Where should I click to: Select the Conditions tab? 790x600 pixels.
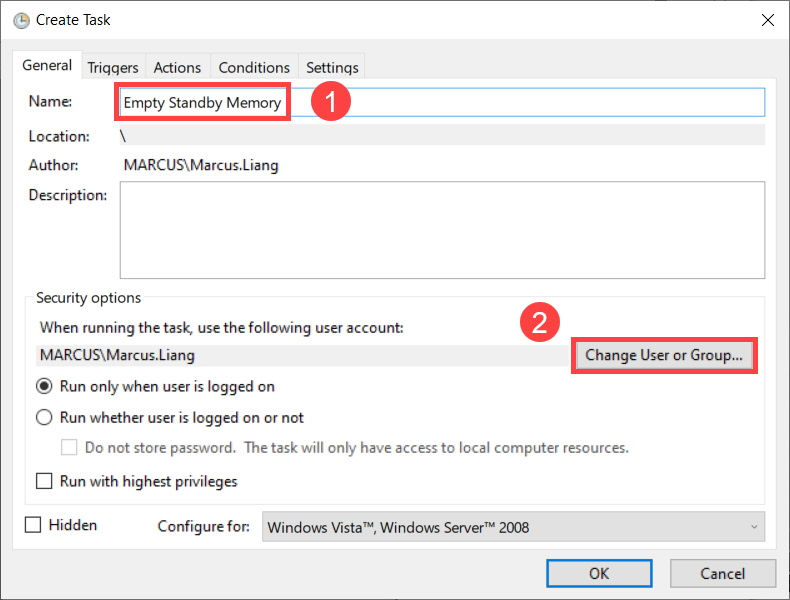pos(254,67)
